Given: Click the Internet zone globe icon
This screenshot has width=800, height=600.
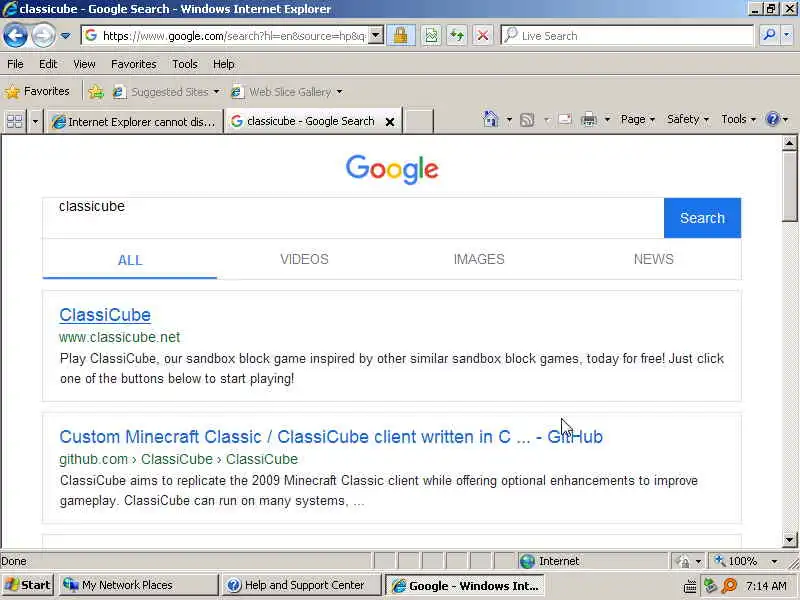Looking at the screenshot, I should coord(527,561).
